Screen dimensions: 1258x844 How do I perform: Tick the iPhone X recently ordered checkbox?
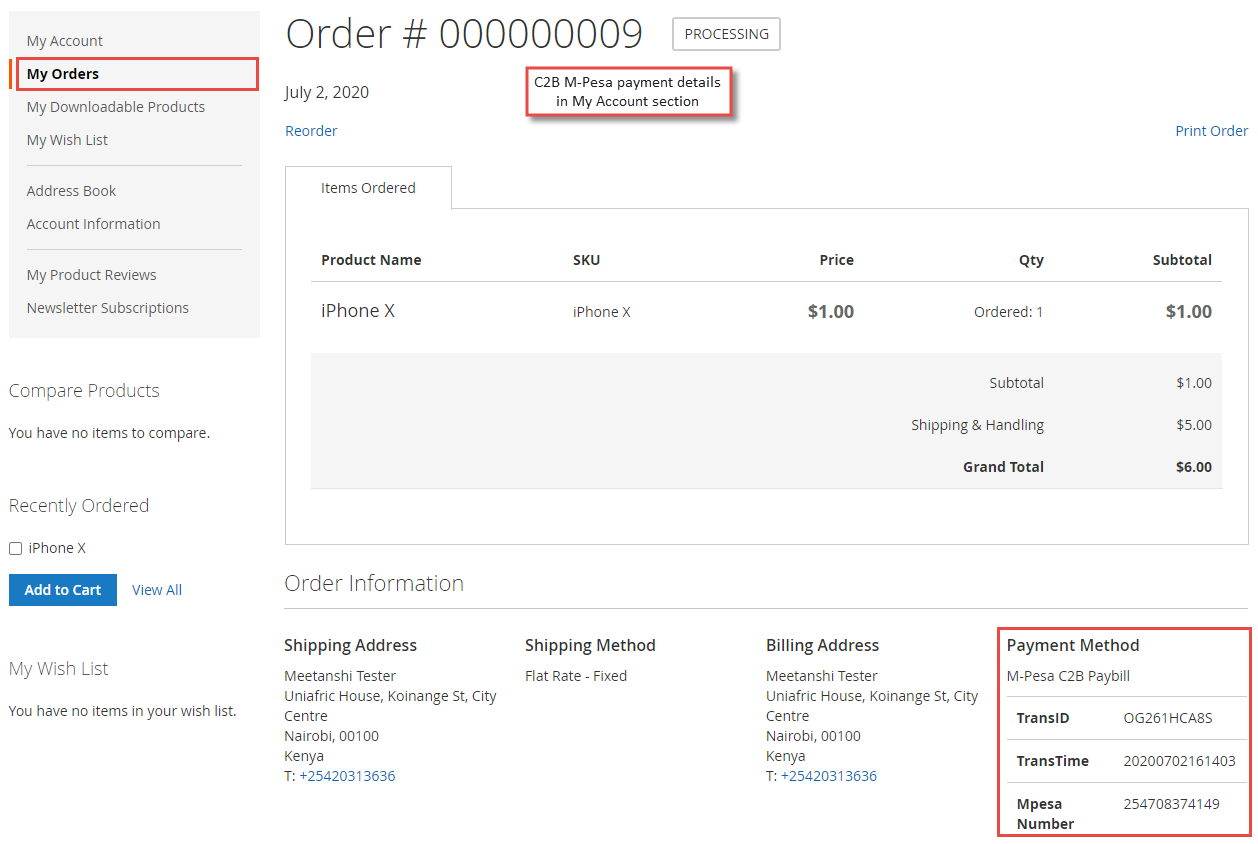point(15,548)
